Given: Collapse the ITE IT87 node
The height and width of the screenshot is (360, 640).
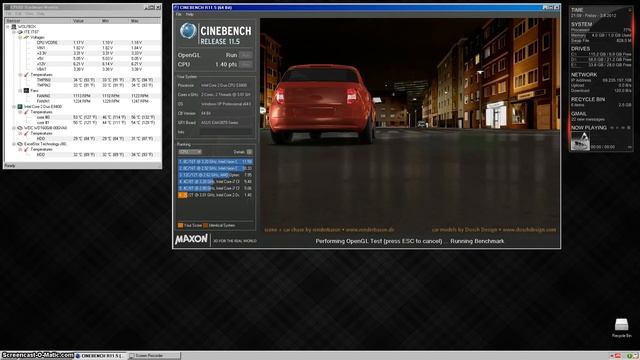Looking at the screenshot, I should pyautogui.click(x=13, y=32).
